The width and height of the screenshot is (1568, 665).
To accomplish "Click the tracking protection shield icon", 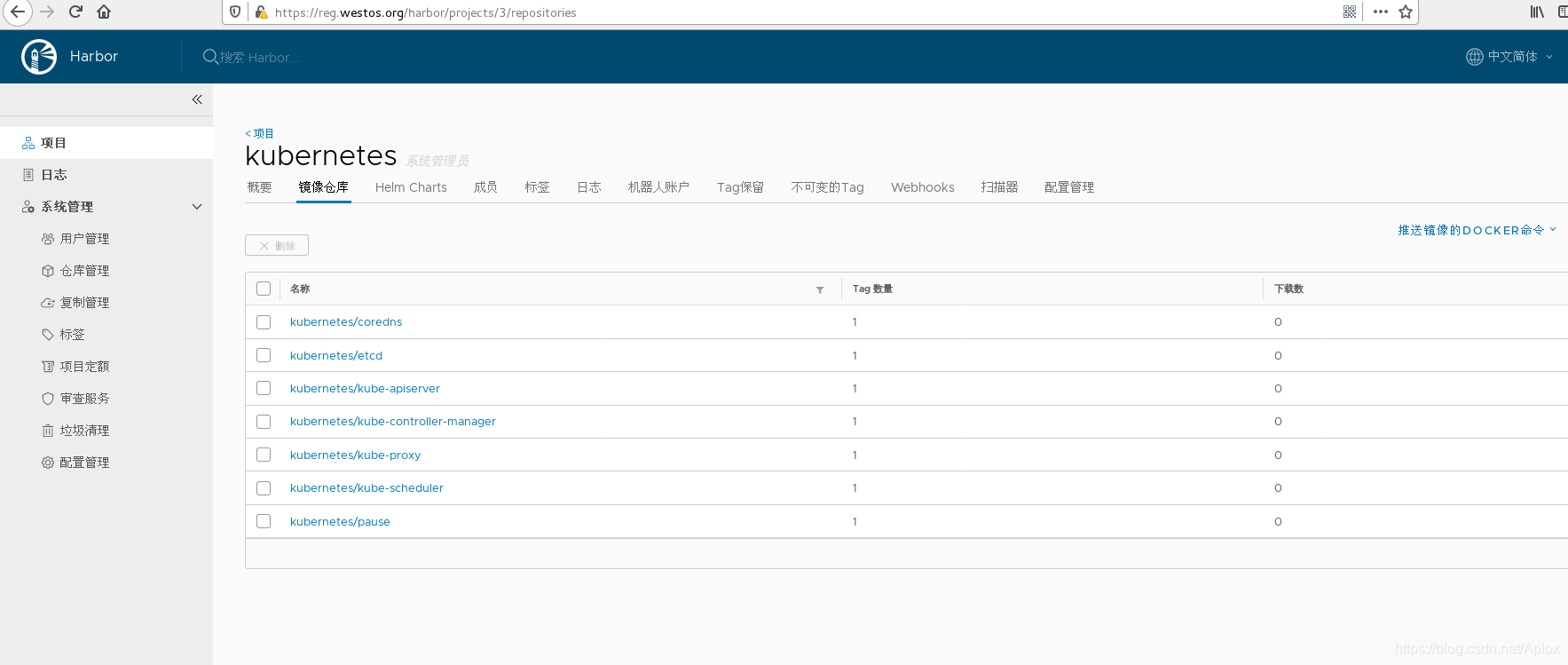I will click(235, 12).
